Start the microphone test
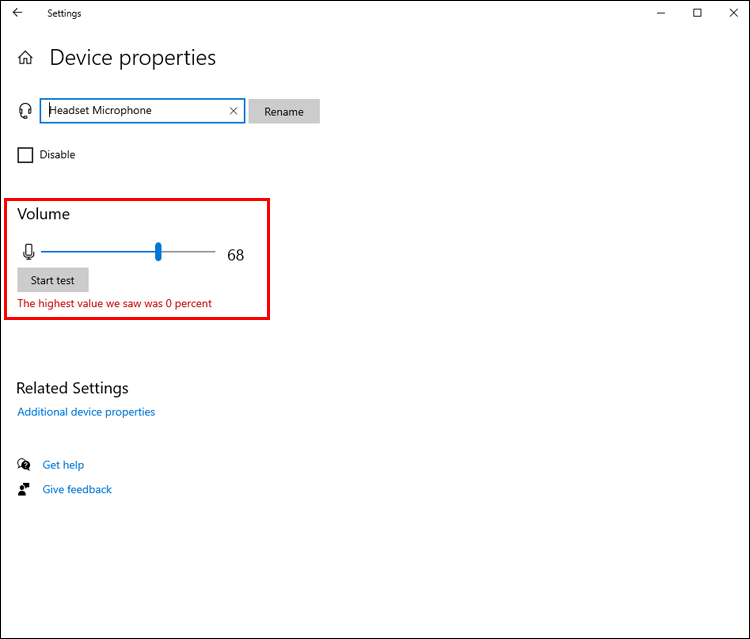750x639 pixels. tap(53, 280)
